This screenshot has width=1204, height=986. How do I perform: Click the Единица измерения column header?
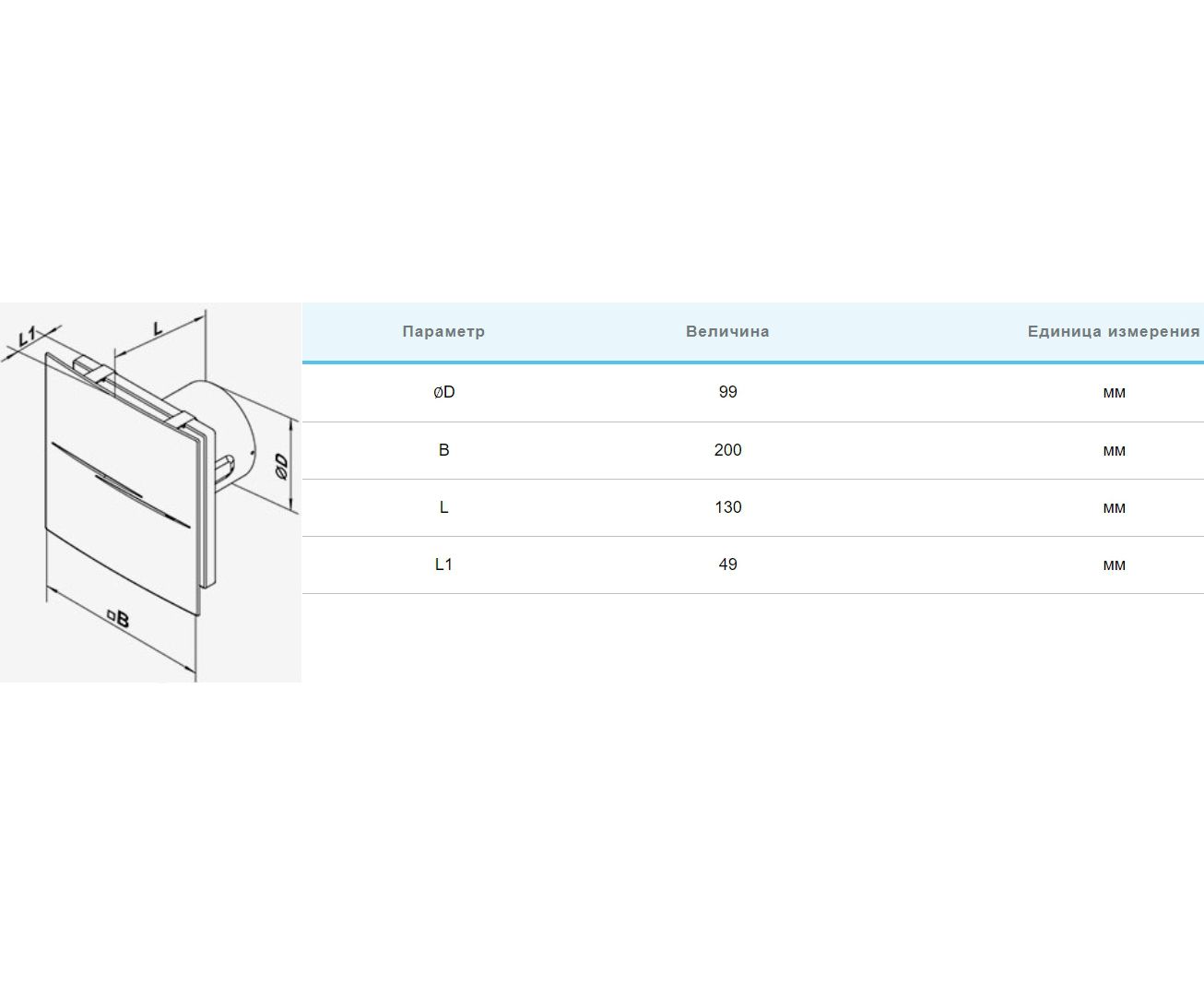pos(1113,331)
